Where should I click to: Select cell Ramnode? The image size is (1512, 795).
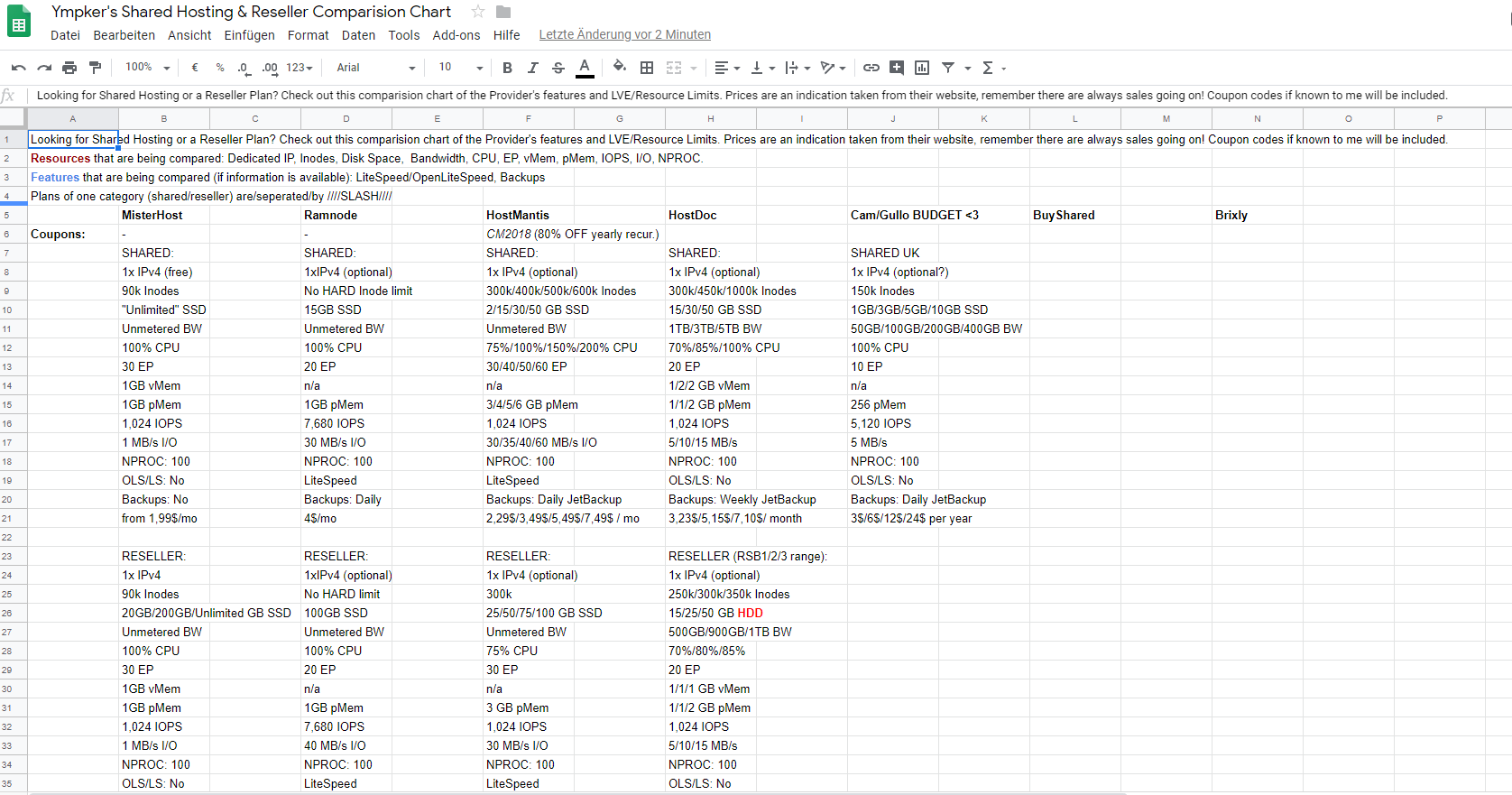[346, 215]
